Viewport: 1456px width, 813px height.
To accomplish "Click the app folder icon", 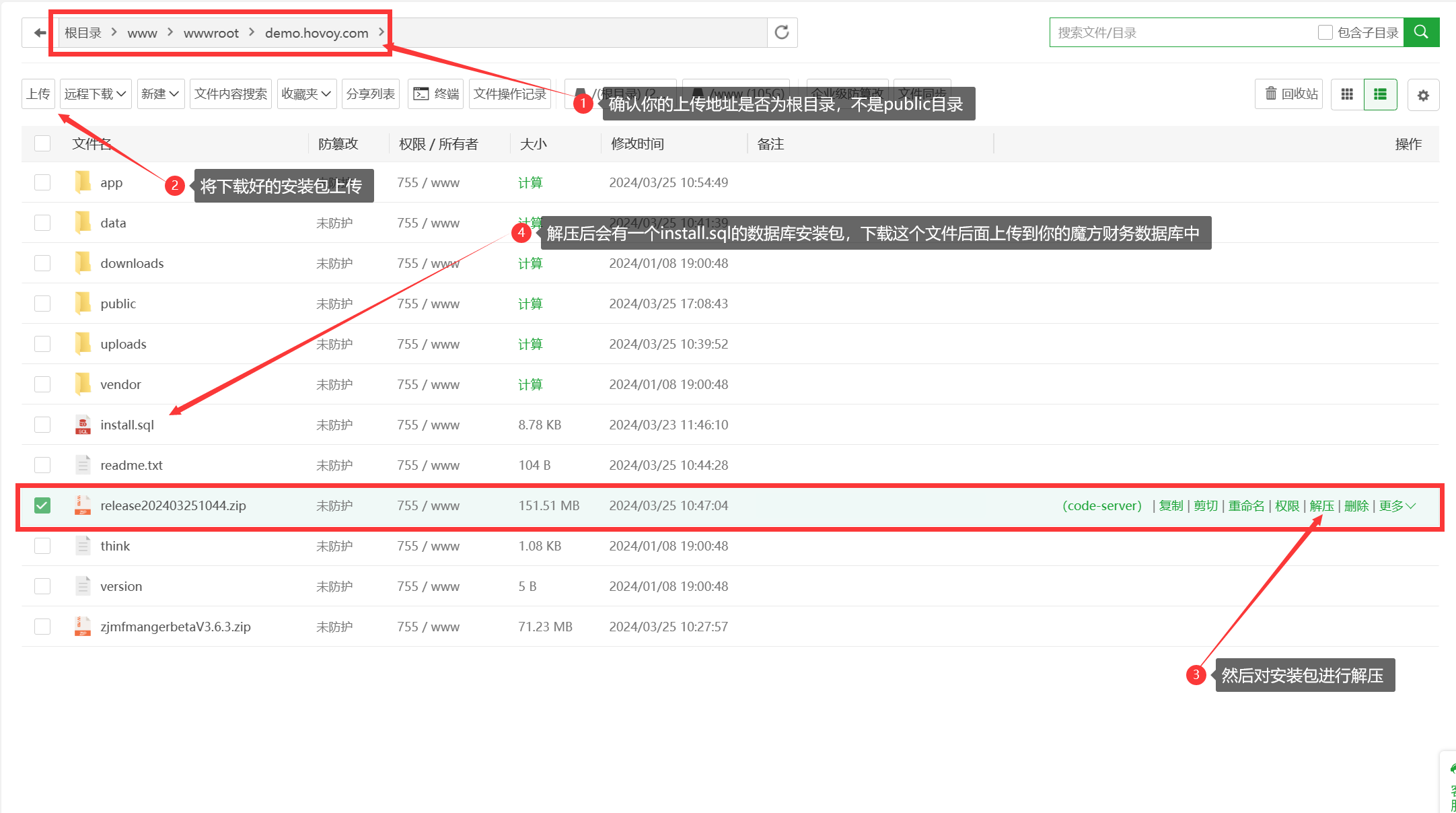I will [x=83, y=182].
